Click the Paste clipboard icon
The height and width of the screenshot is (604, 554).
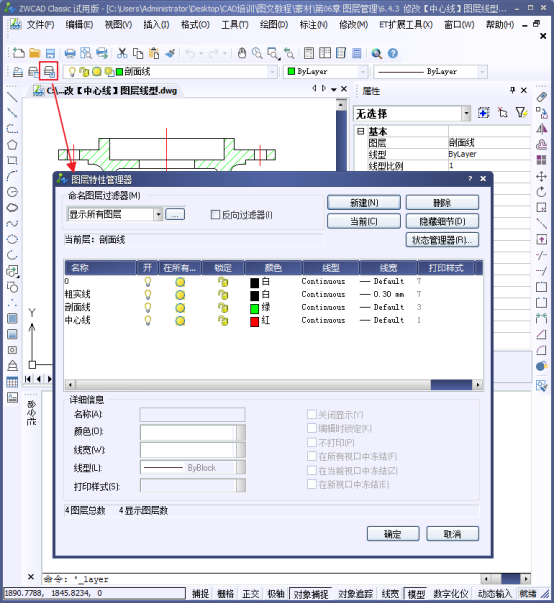pyautogui.click(x=154, y=53)
